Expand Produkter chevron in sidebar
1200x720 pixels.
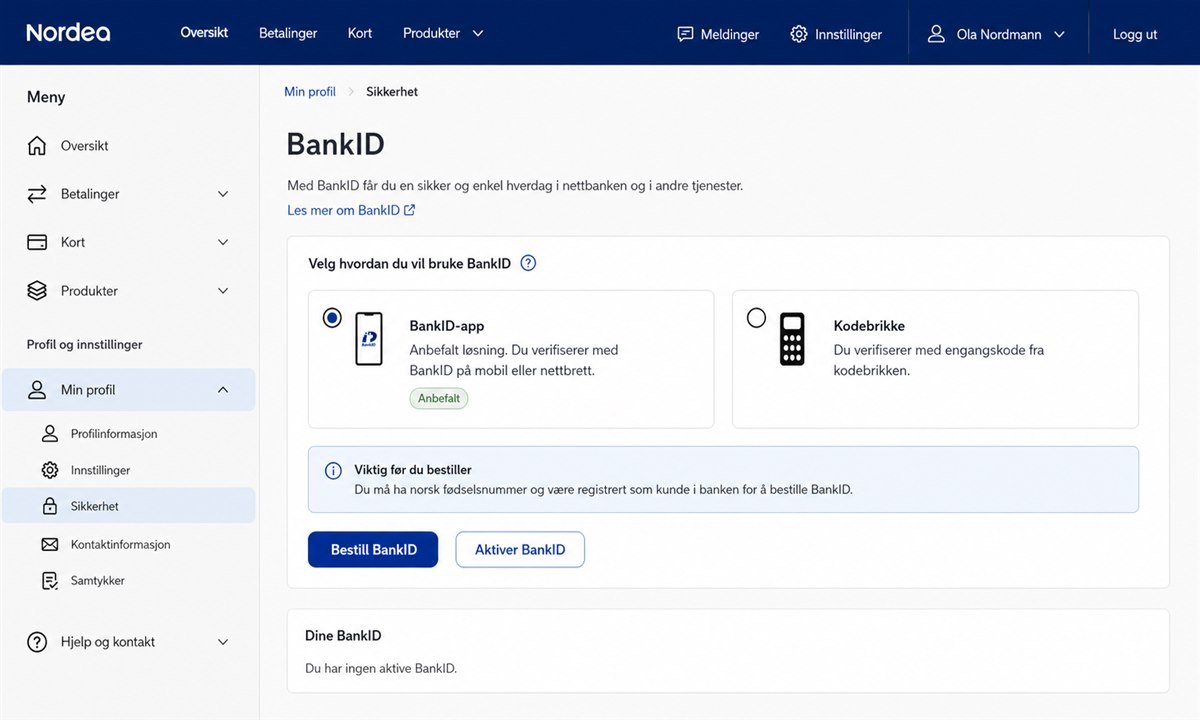(223, 291)
